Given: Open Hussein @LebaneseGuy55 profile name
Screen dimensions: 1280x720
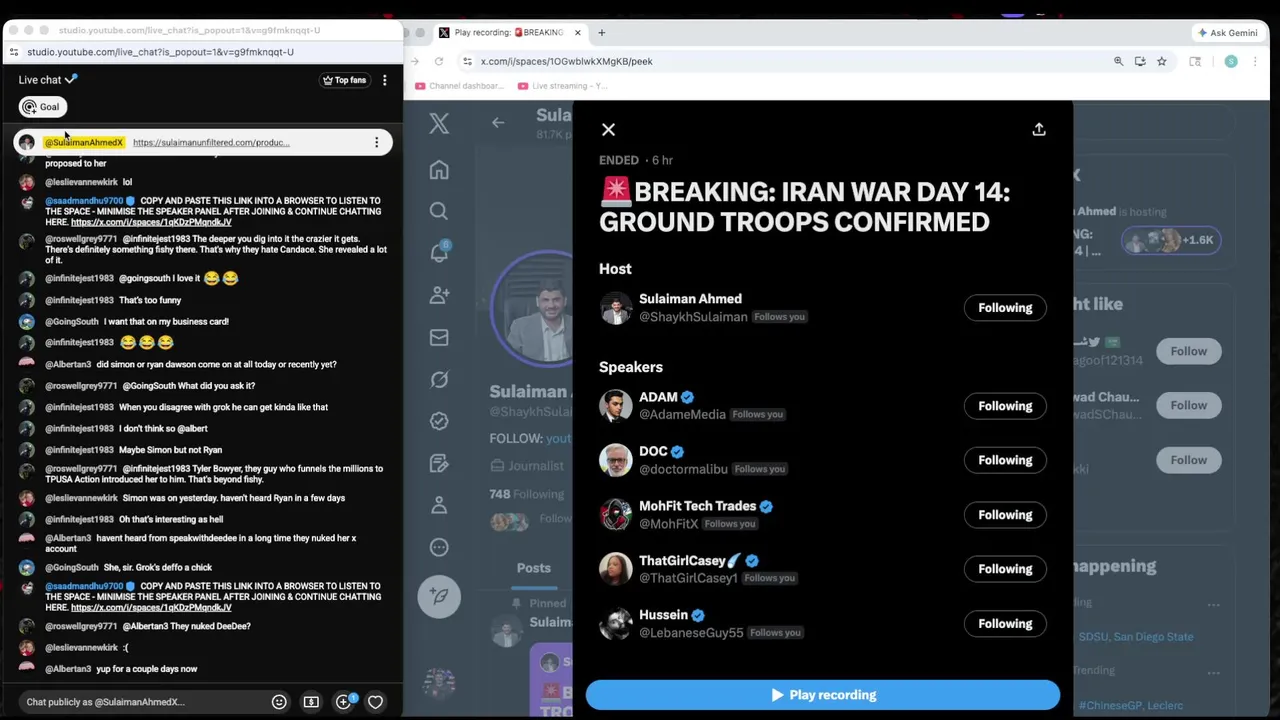Looking at the screenshot, I should [664, 615].
